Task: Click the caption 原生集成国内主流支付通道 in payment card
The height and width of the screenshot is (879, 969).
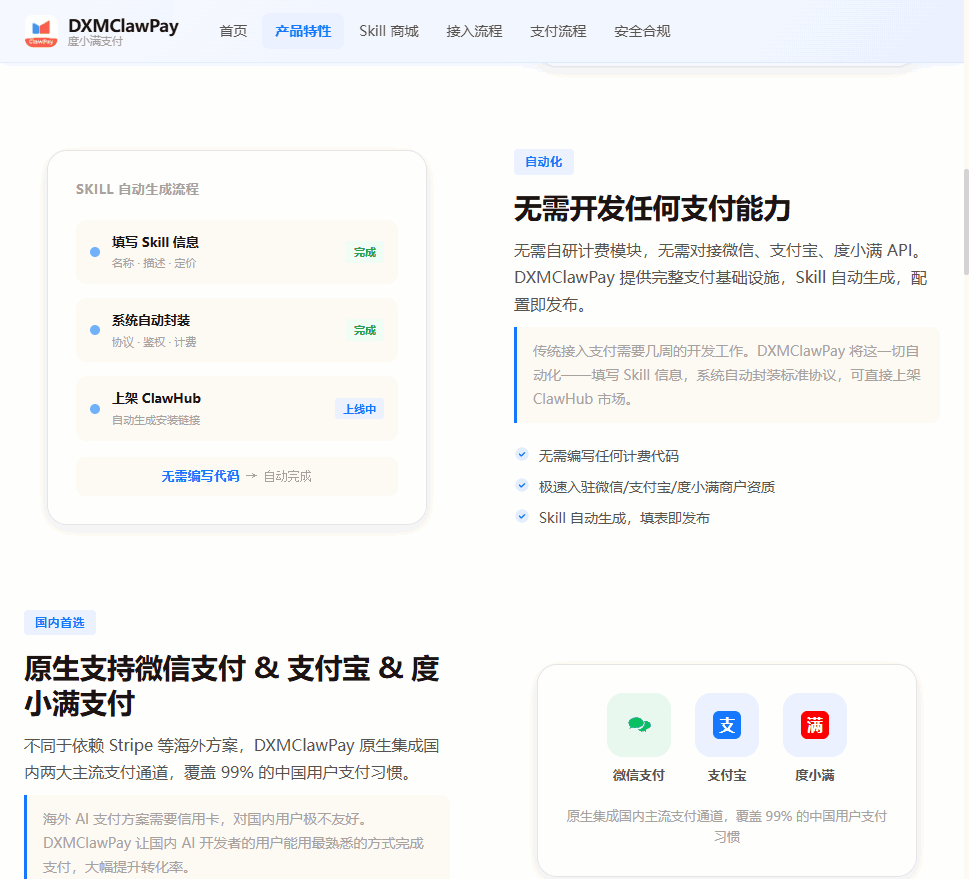Action: point(727,826)
